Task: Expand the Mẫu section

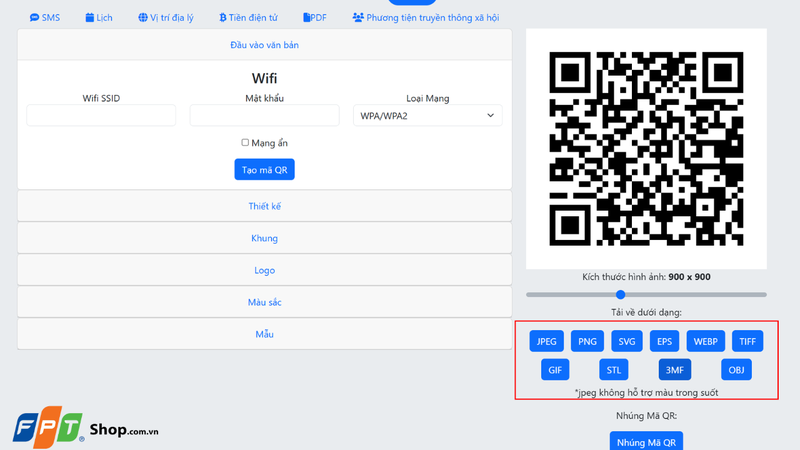Action: point(264,334)
